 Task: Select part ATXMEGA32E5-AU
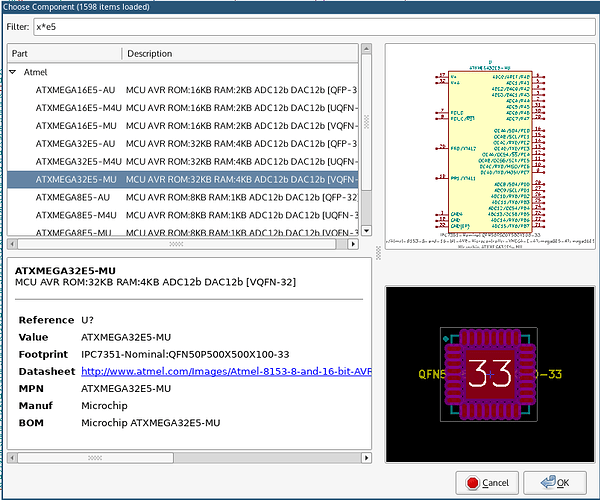click(183, 144)
